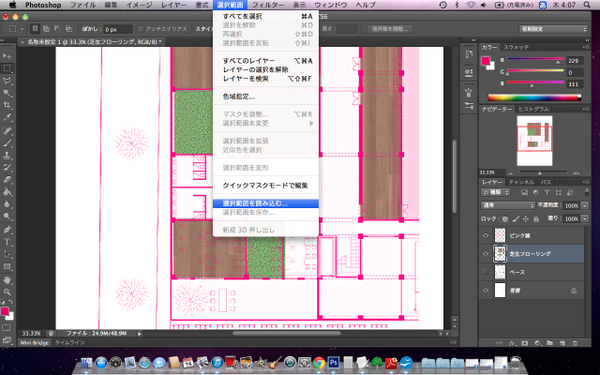Open the layer blend mode dropdown
This screenshot has width=600, height=375.
pyautogui.click(x=508, y=205)
